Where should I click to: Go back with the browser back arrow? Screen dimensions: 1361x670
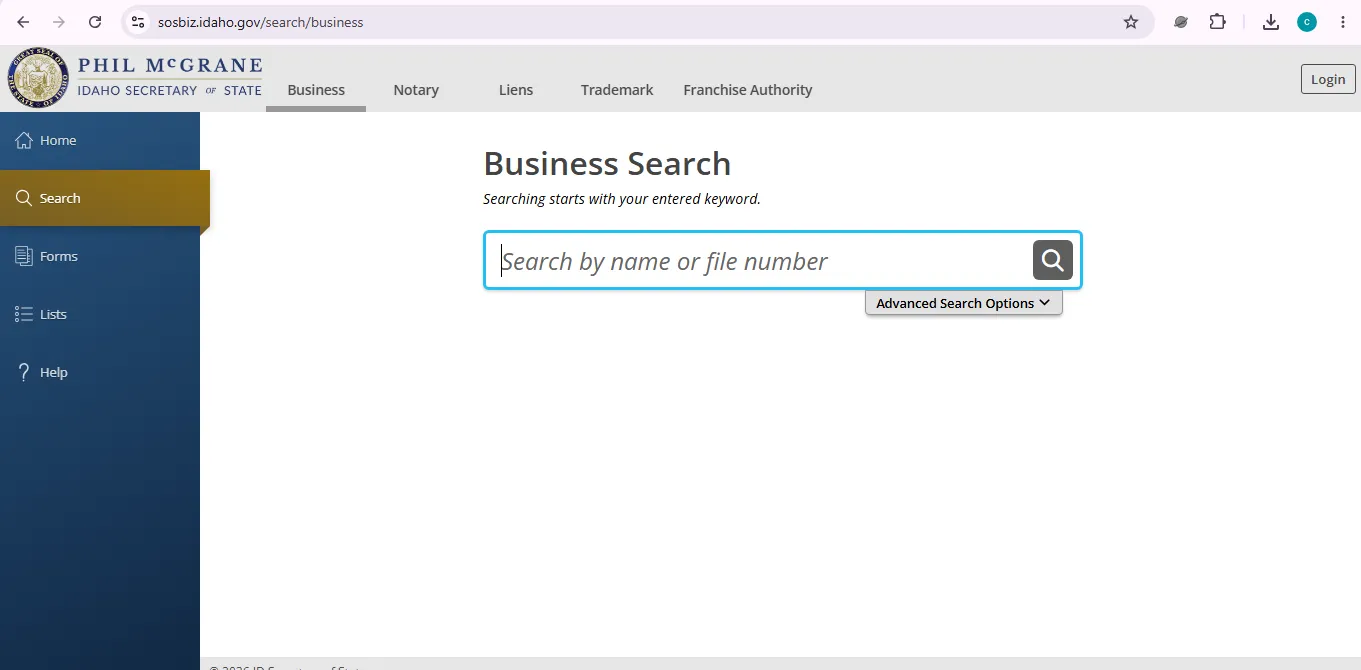(x=23, y=22)
